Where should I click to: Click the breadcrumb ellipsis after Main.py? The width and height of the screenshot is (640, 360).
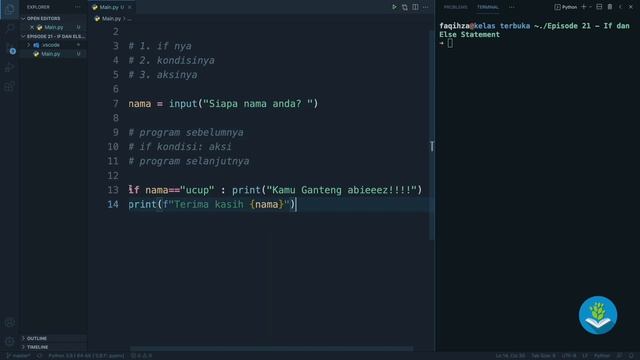click(x=130, y=18)
